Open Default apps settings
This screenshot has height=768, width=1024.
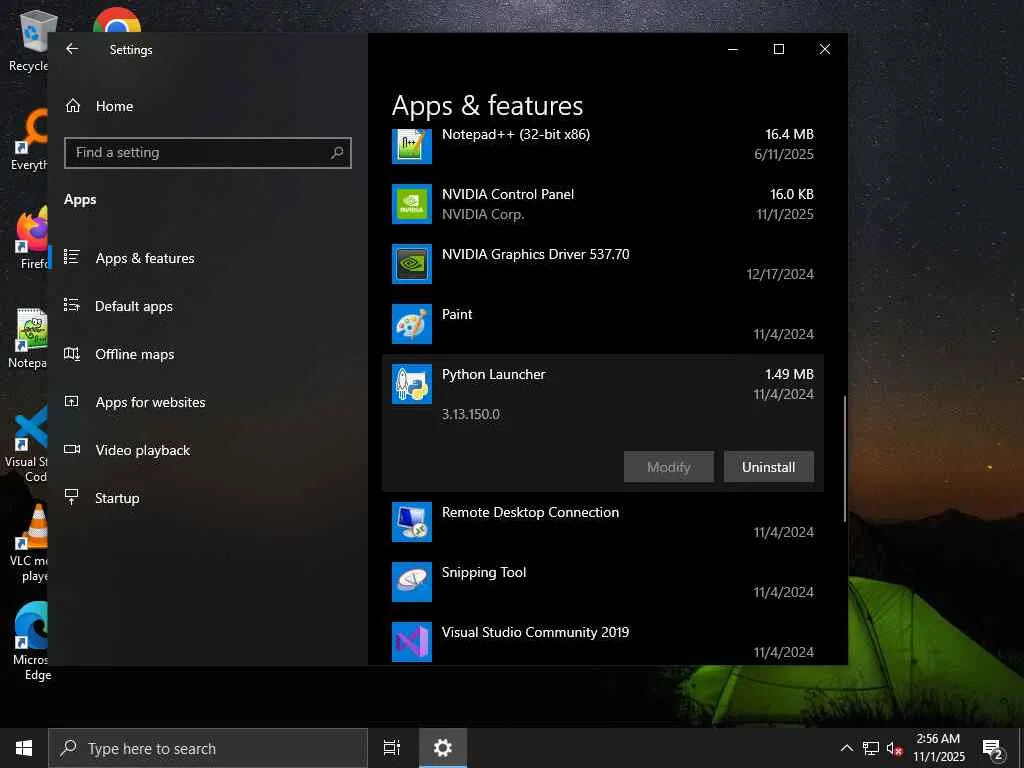coord(134,306)
